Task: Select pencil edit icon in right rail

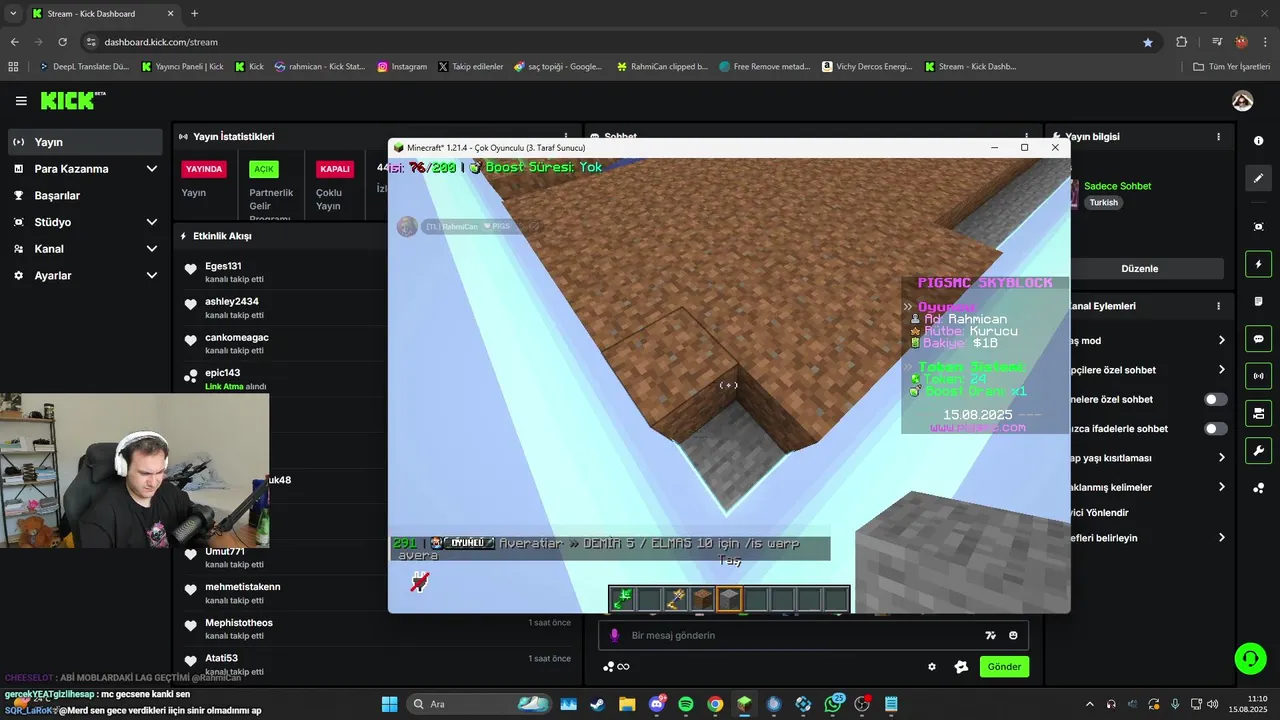Action: click(1258, 178)
